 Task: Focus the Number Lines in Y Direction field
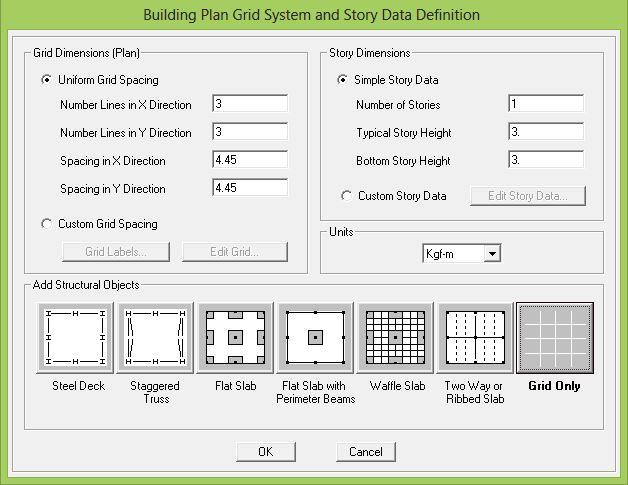pyautogui.click(x=250, y=132)
